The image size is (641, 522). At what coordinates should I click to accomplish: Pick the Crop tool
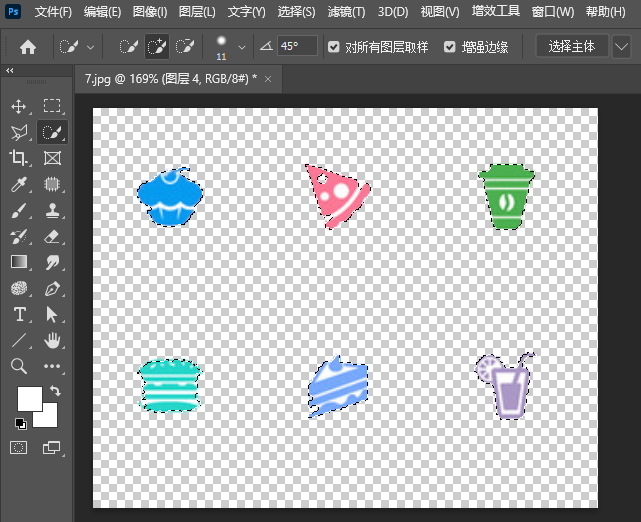click(18, 158)
